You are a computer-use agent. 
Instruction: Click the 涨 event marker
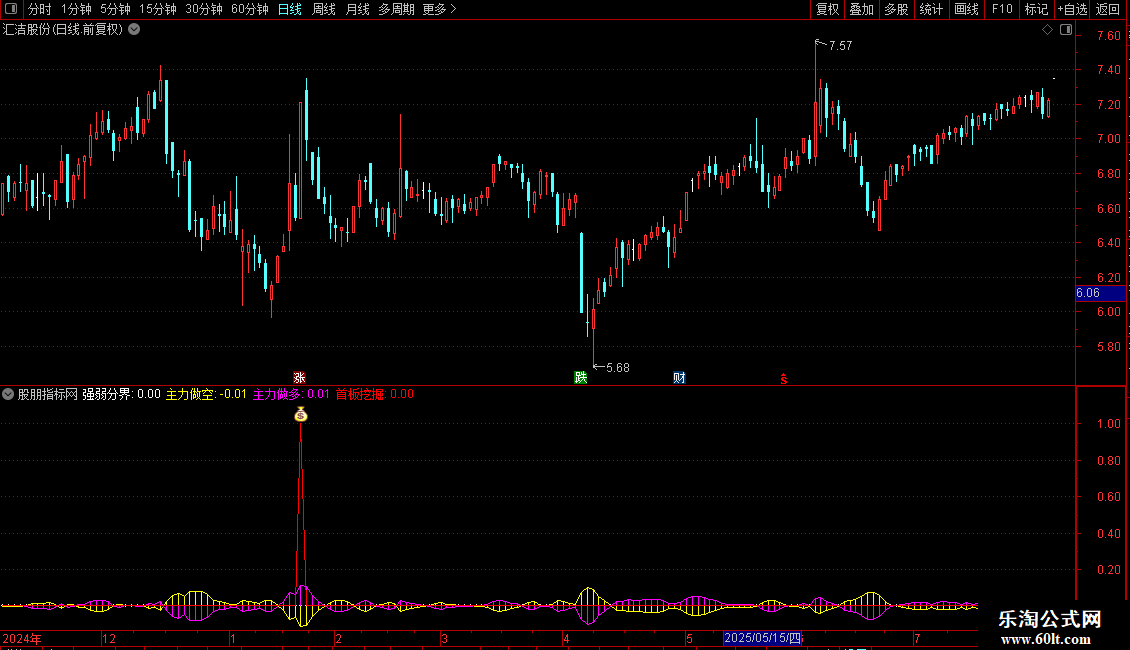coord(299,378)
